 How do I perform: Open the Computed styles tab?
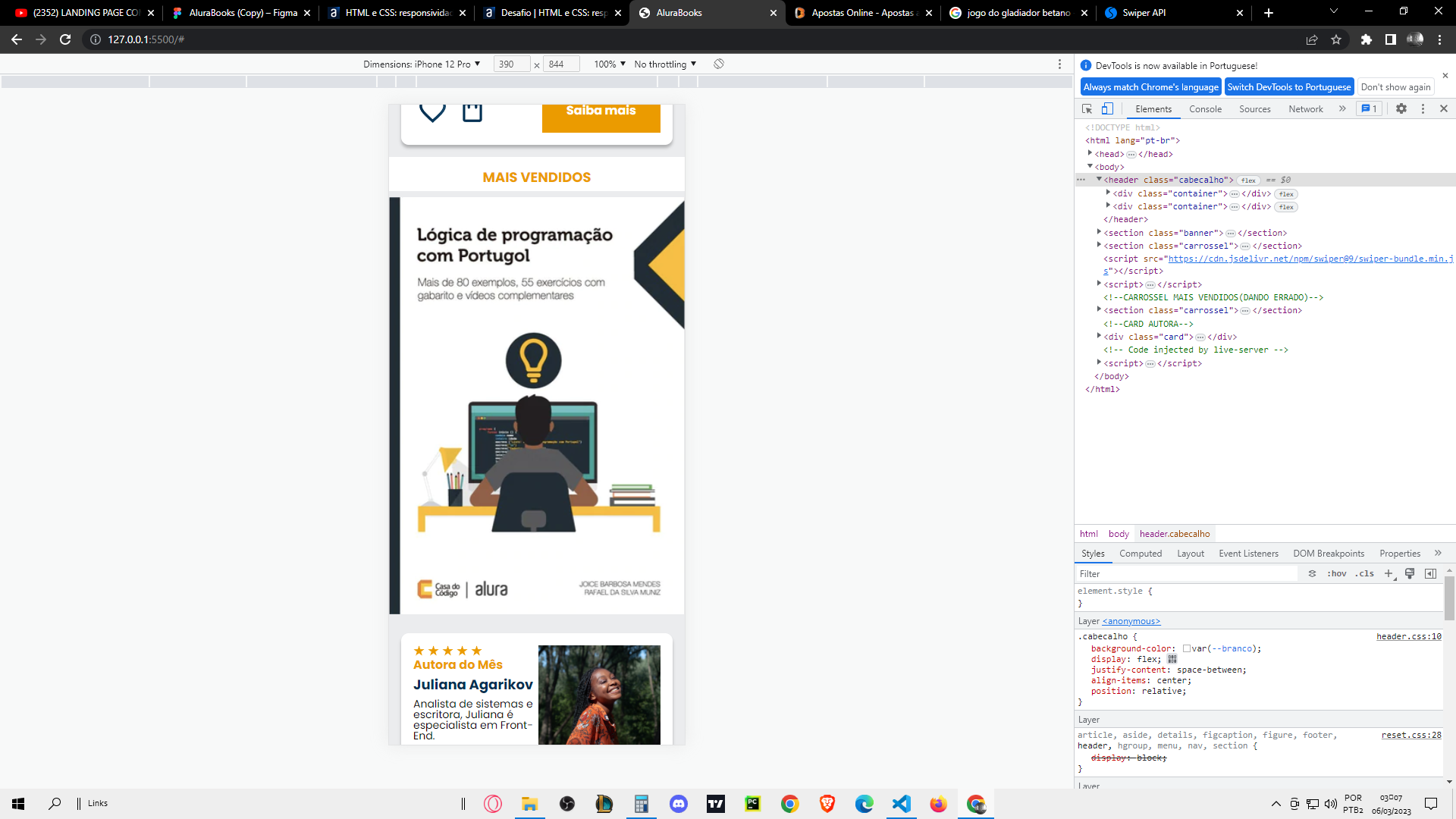click(x=1140, y=554)
